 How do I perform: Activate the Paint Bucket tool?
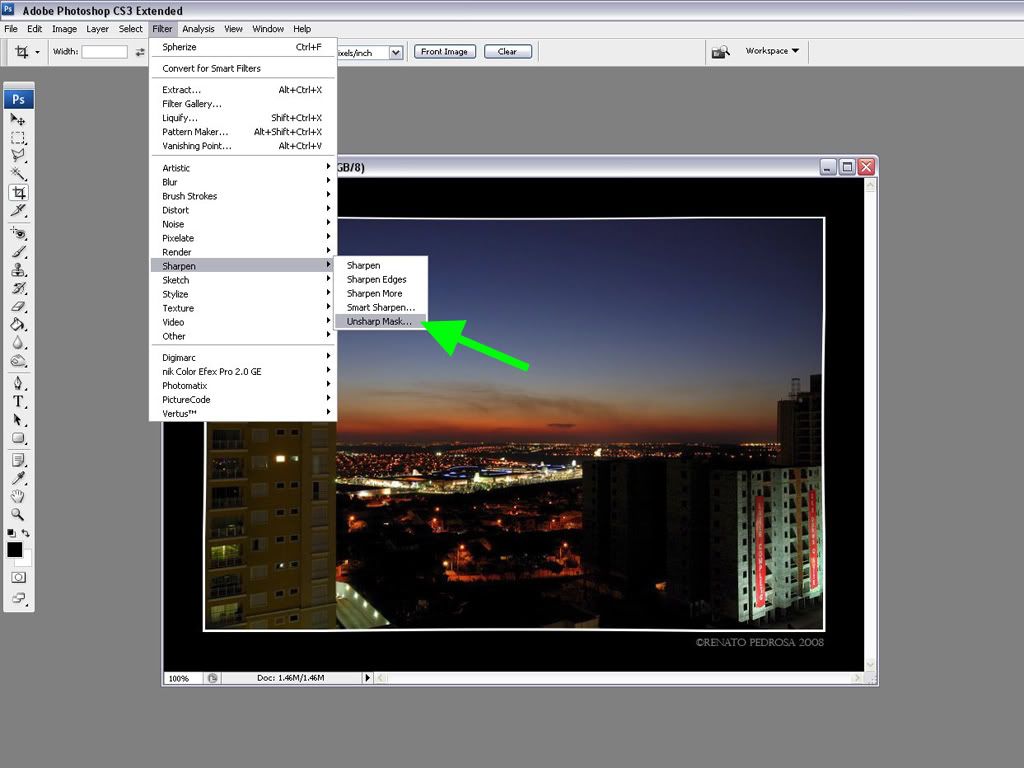point(18,325)
